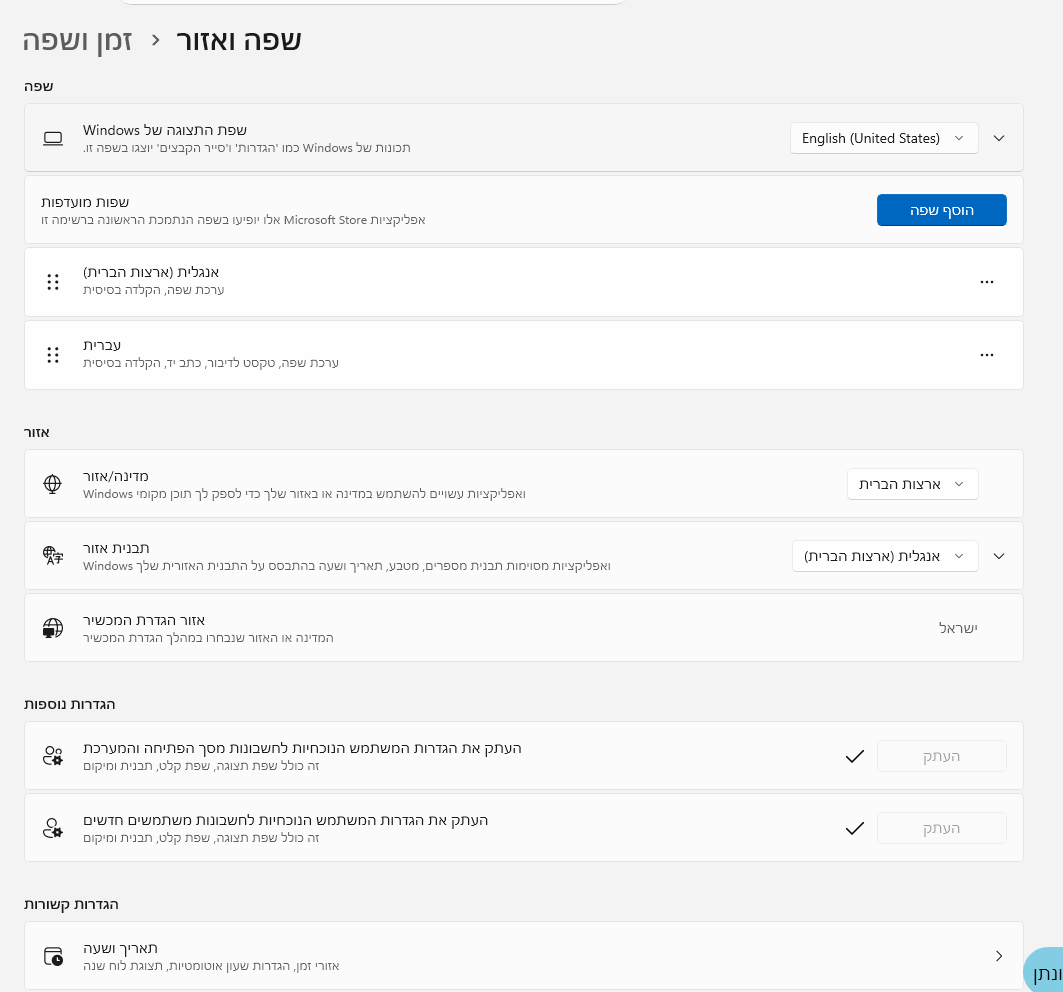
Task: Click the device setup region globe icon
Action: pyautogui.click(x=53, y=628)
